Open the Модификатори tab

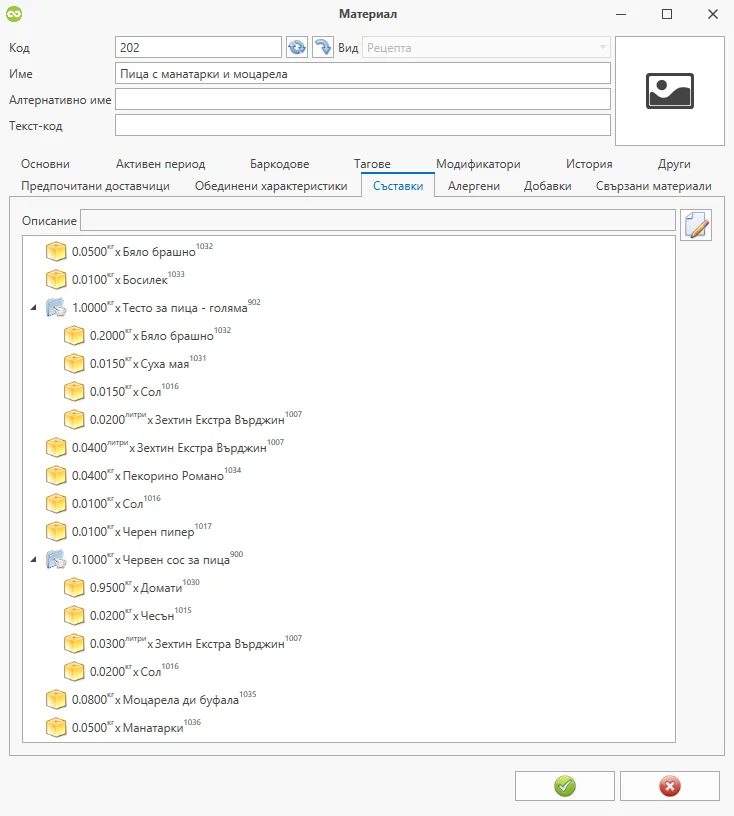tap(478, 164)
